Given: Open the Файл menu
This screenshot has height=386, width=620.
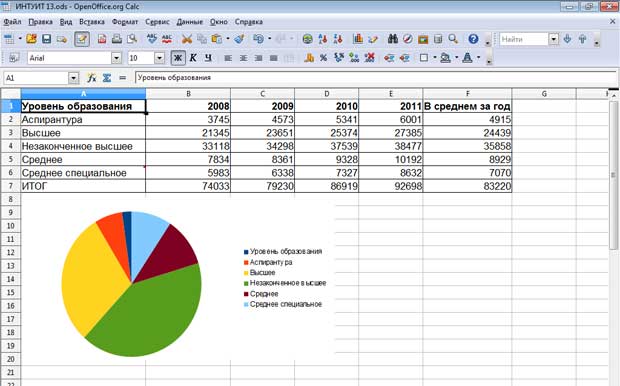Looking at the screenshot, I should click(12, 22).
